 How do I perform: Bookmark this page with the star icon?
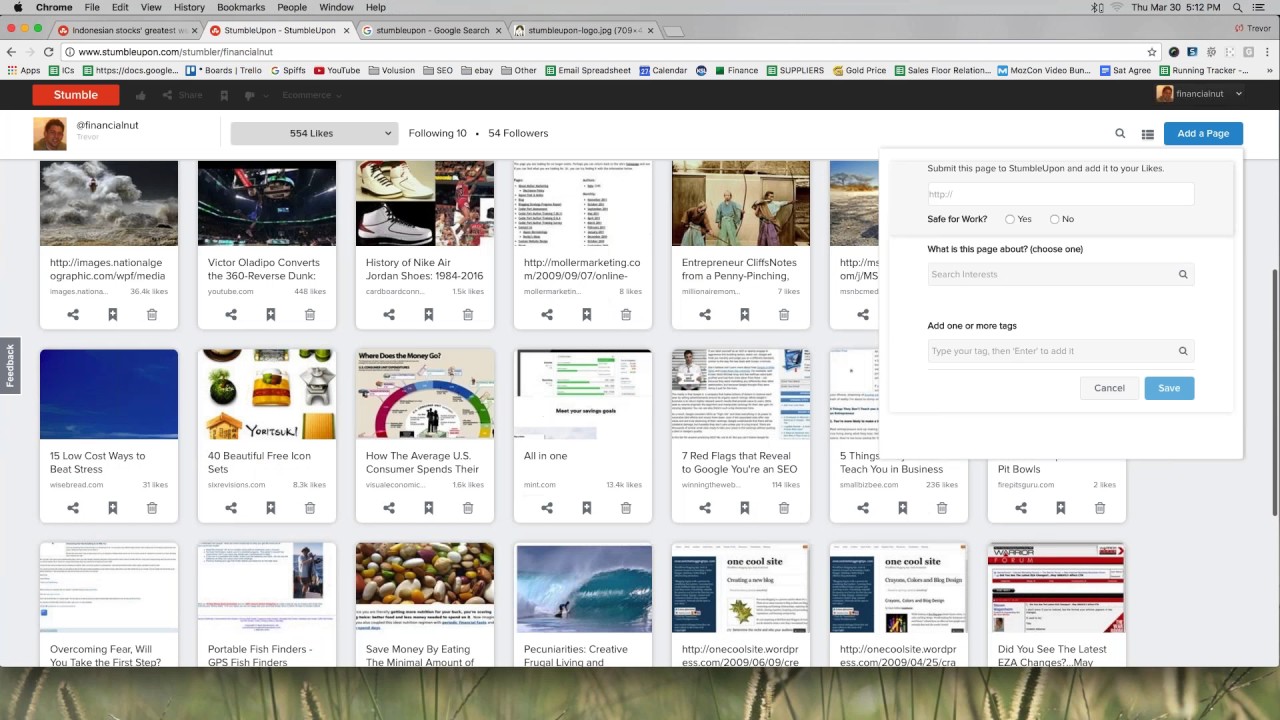(1152, 52)
